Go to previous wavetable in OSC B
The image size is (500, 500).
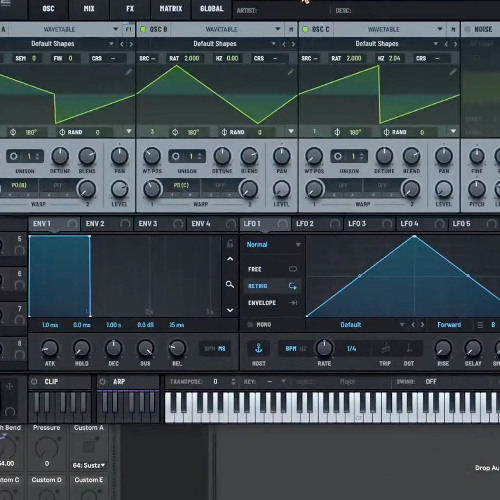pos(284,44)
